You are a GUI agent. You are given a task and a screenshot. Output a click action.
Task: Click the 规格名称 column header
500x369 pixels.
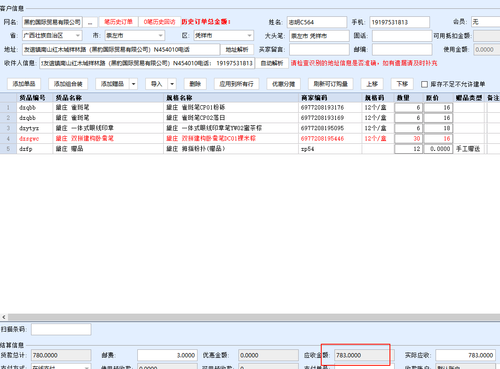pyautogui.click(x=231, y=98)
